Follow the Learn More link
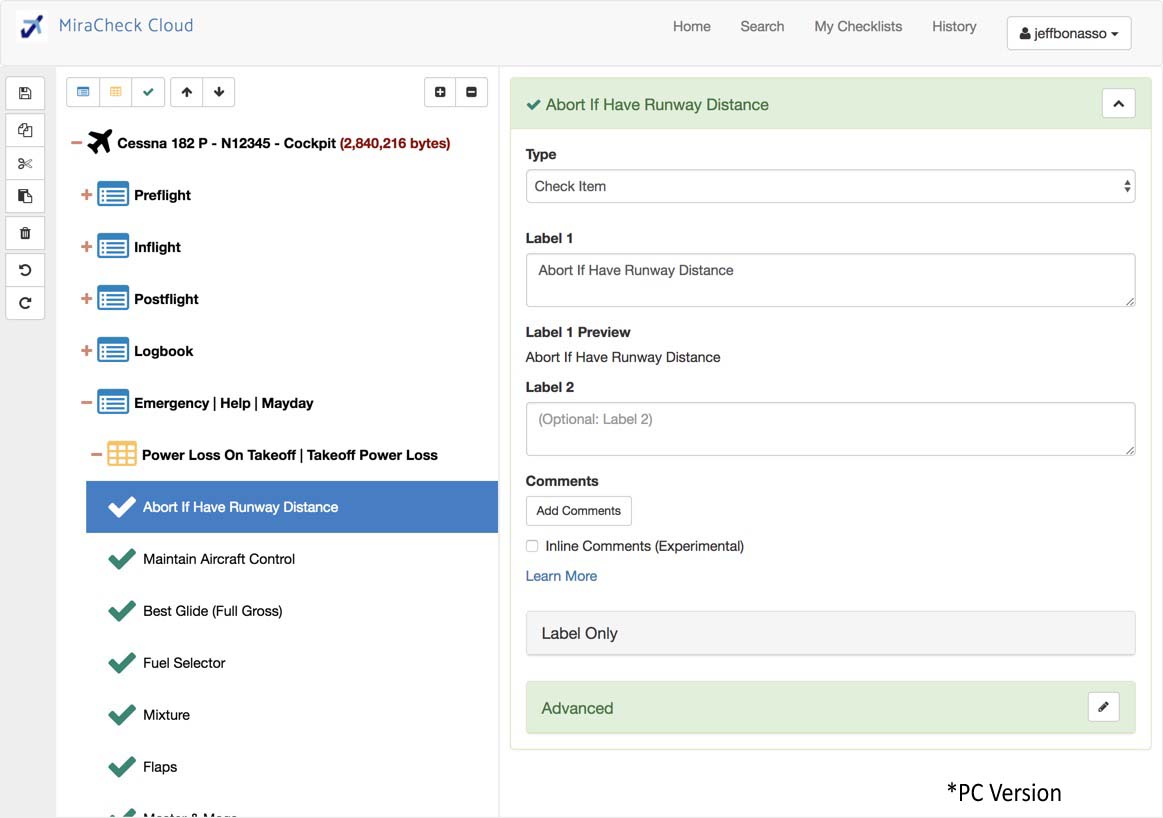This screenshot has width=1163, height=818. pyautogui.click(x=561, y=576)
